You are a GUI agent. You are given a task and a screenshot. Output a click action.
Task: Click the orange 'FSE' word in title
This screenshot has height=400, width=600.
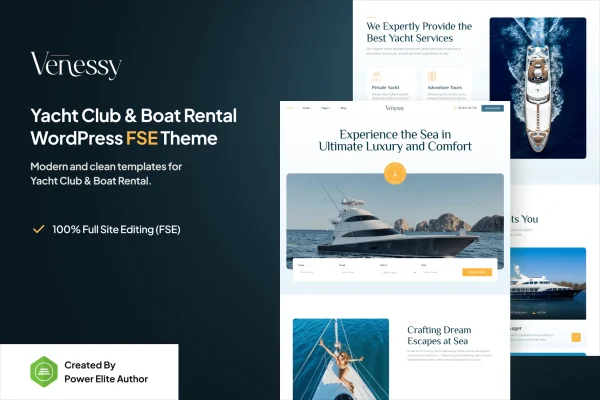click(142, 138)
